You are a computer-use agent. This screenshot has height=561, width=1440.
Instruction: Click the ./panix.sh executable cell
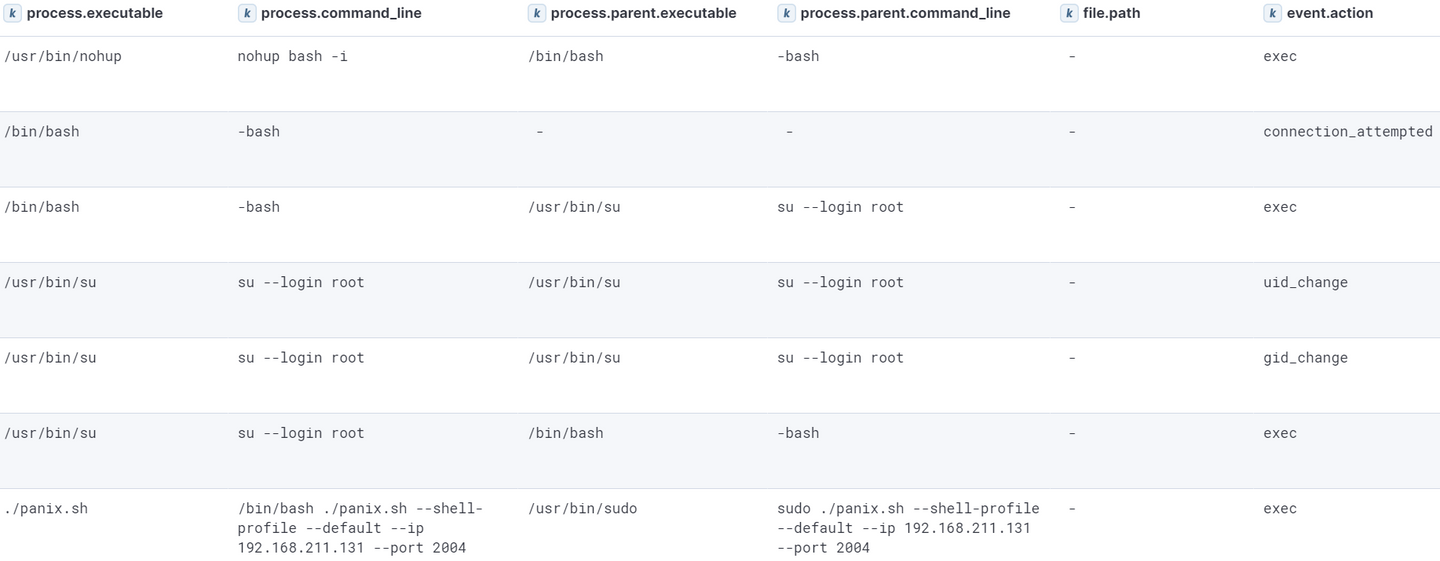coord(46,508)
